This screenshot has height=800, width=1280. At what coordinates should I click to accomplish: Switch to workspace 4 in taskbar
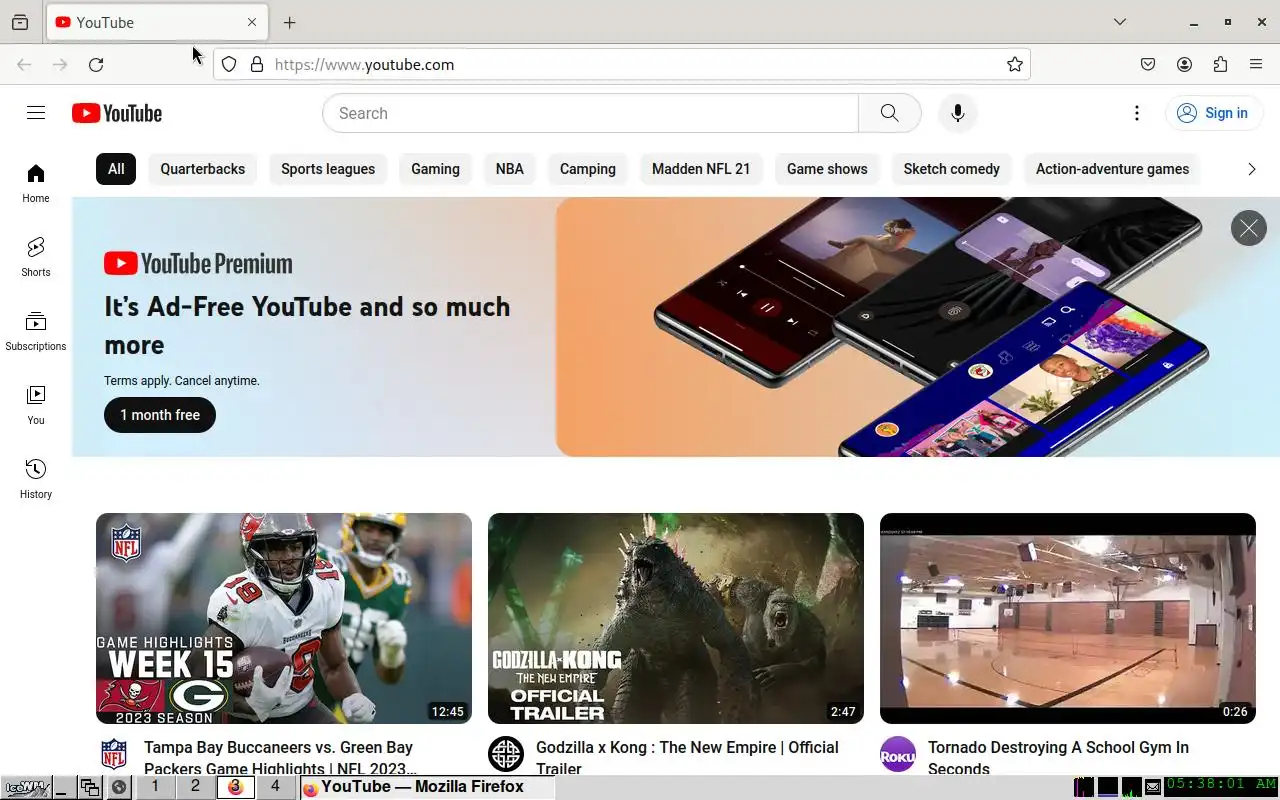click(x=275, y=787)
